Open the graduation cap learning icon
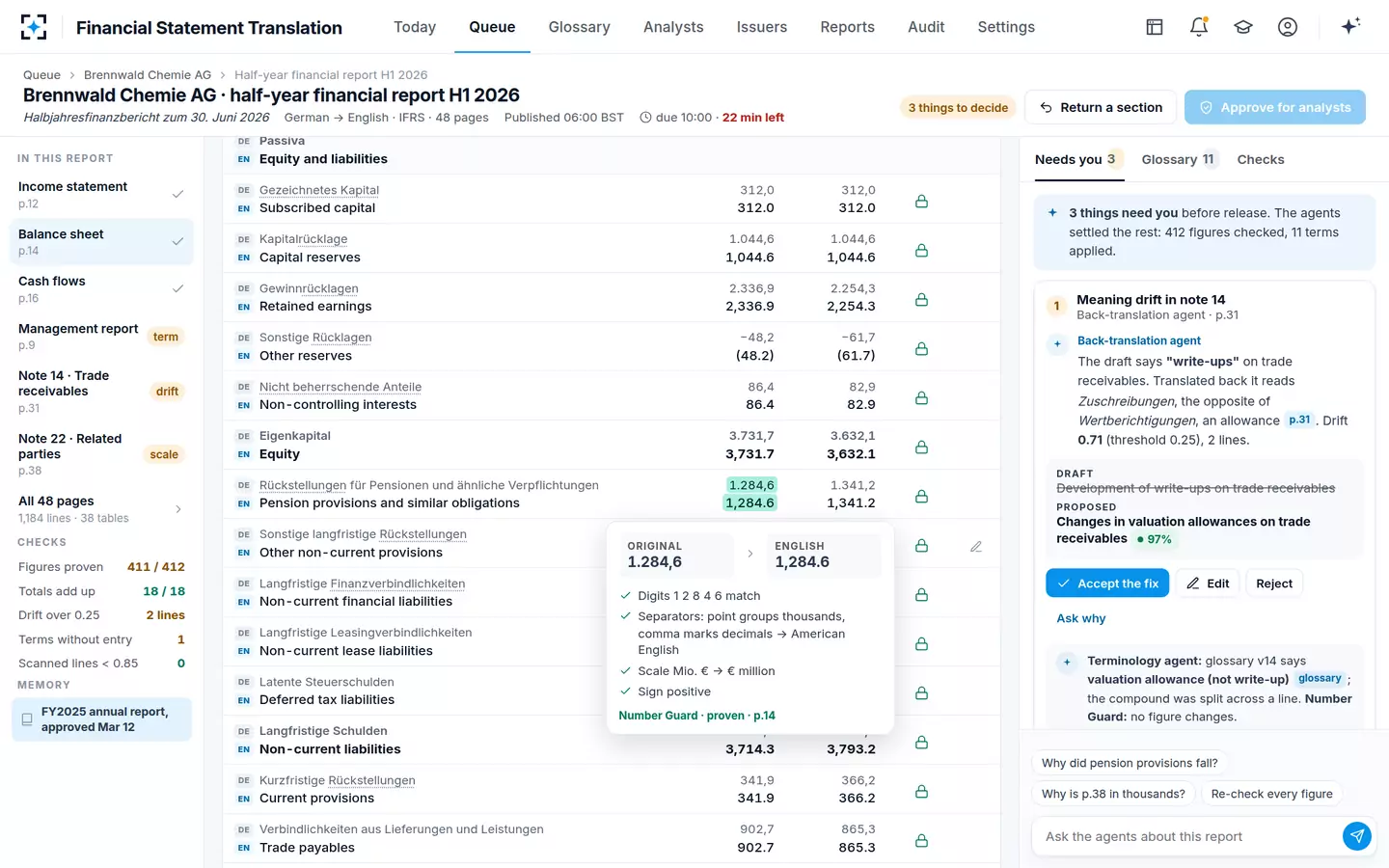This screenshot has width=1389, height=868. [x=1243, y=27]
